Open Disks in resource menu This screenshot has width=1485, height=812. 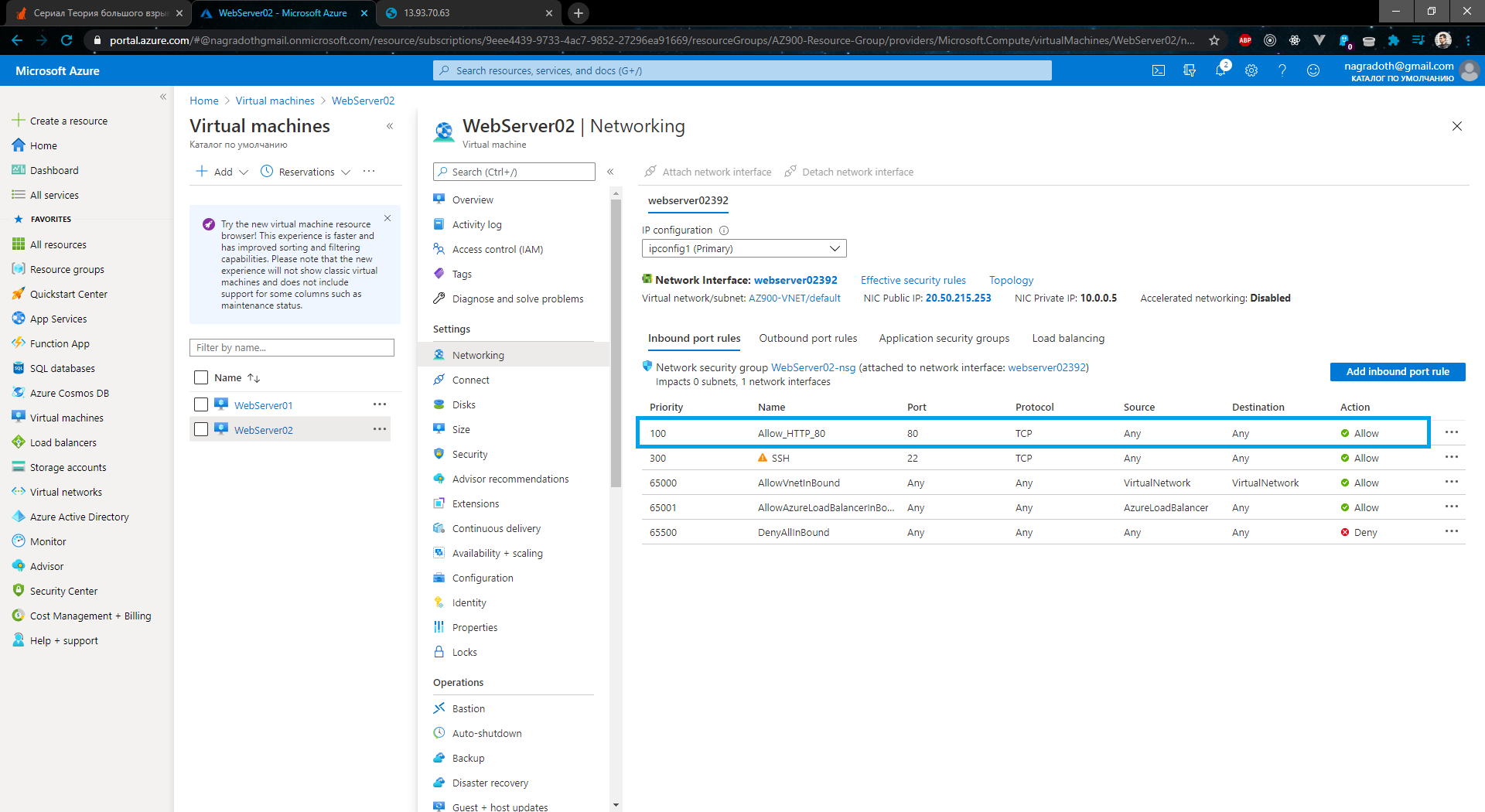463,404
